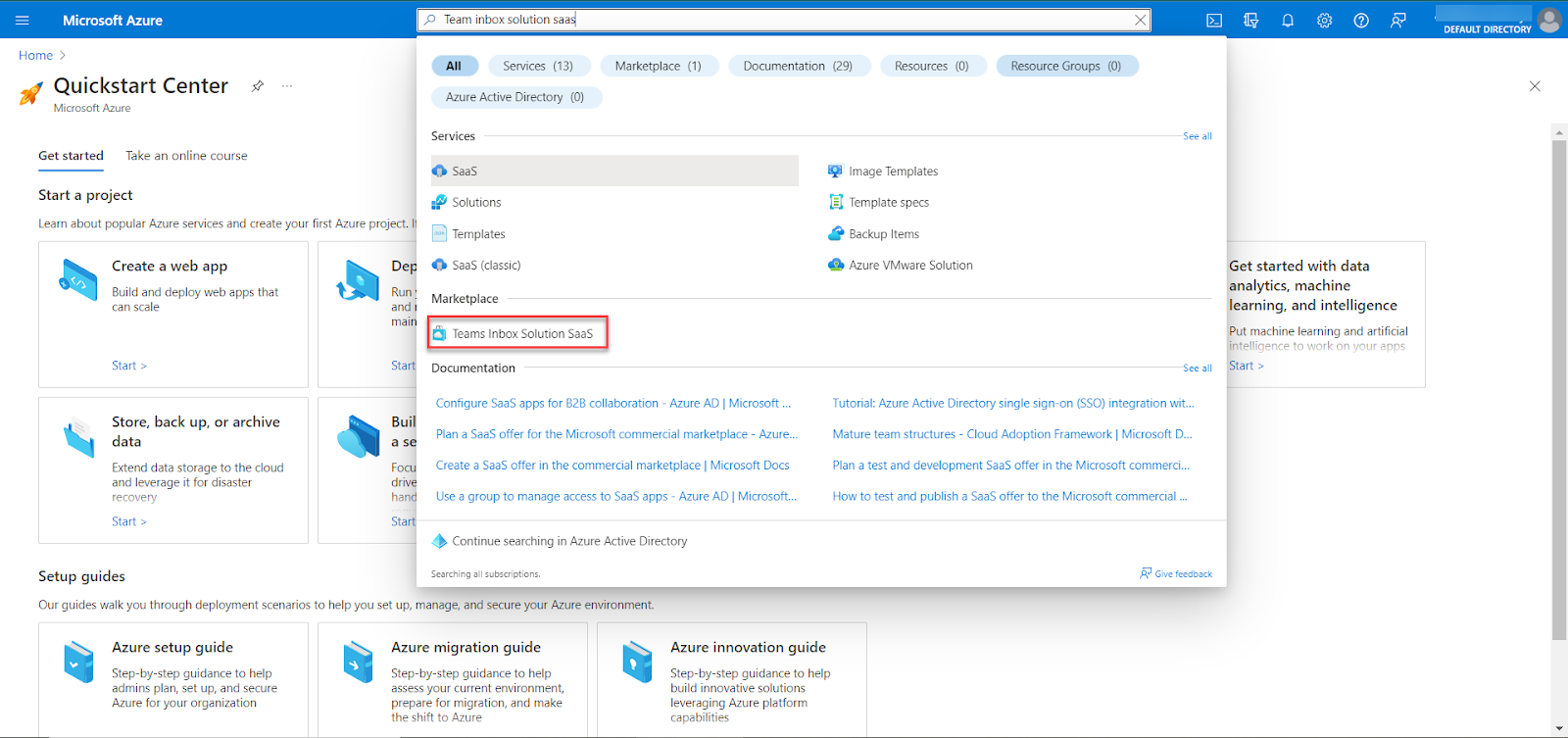Close the Quickstart Center blade

[1535, 86]
